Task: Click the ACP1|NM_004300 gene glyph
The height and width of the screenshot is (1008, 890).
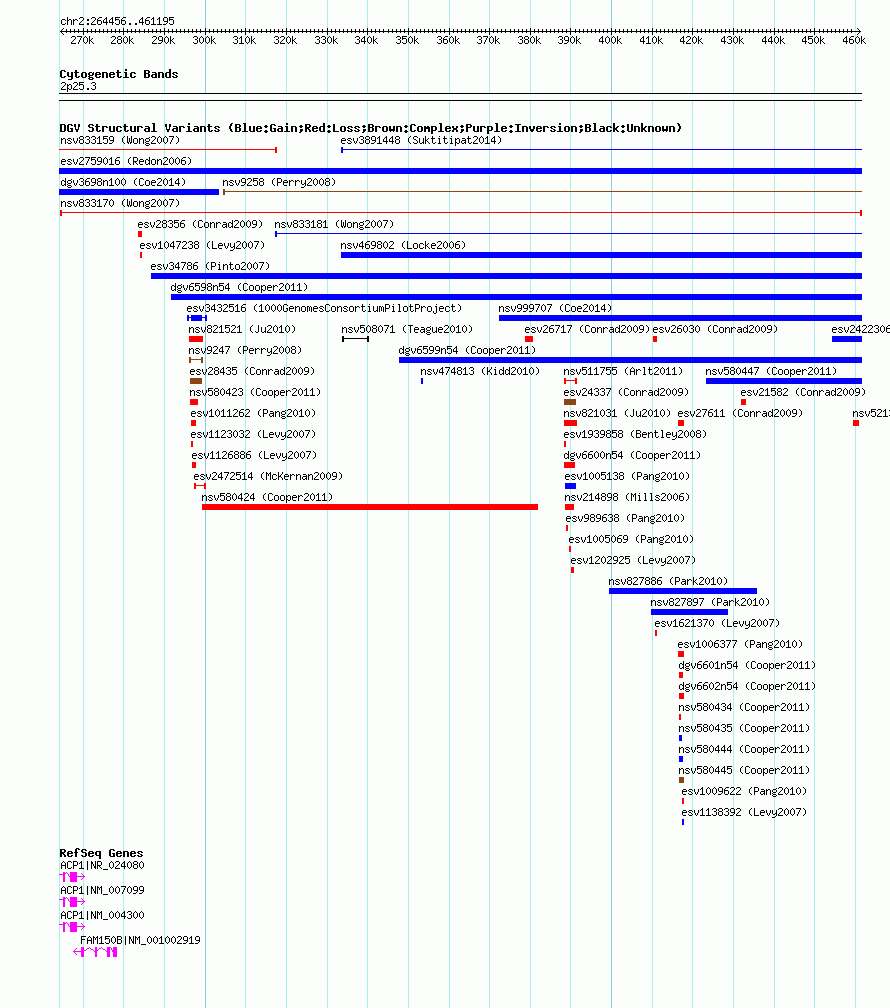Action: pos(72,927)
